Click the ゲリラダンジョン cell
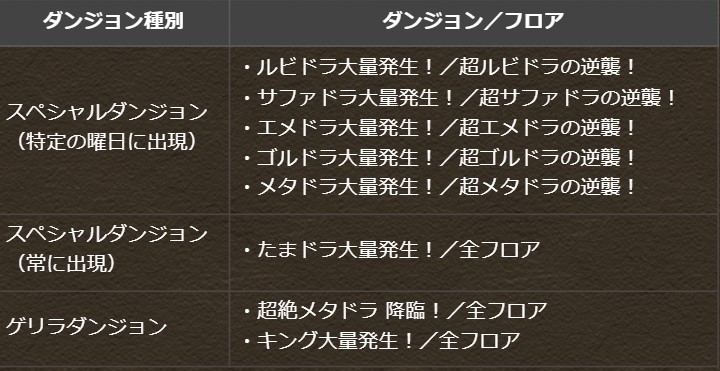Screen dimensions: 720x371 [86, 326]
